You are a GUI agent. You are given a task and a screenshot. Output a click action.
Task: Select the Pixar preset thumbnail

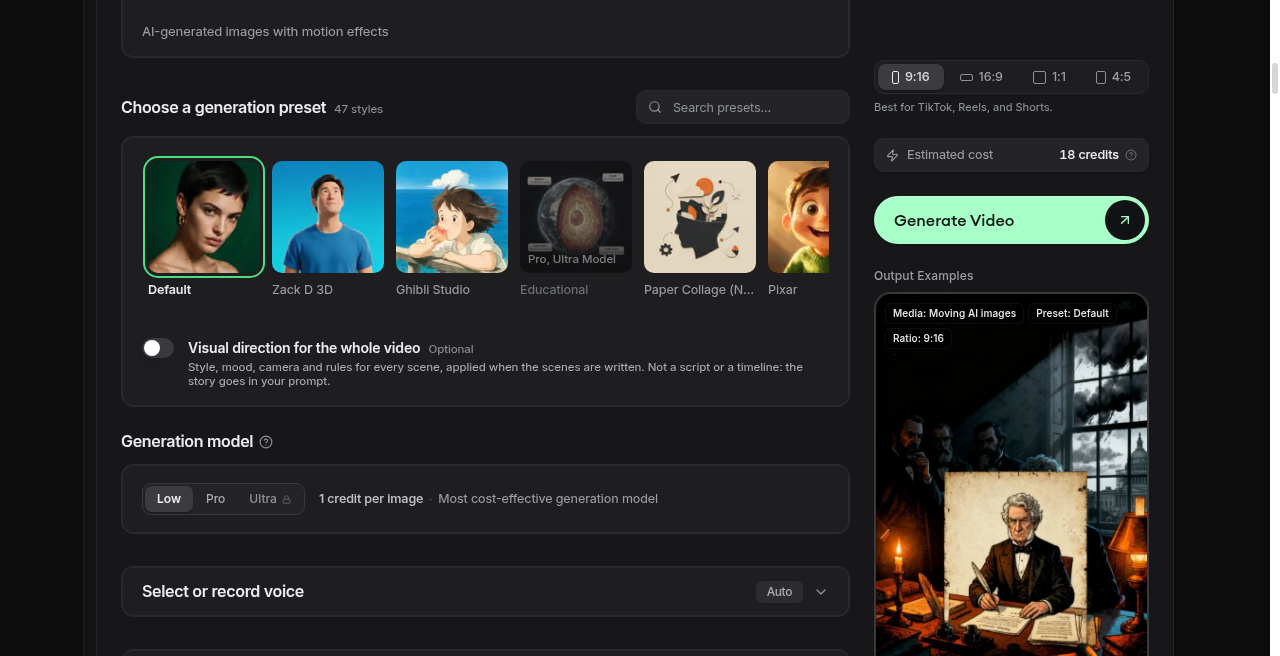point(798,217)
